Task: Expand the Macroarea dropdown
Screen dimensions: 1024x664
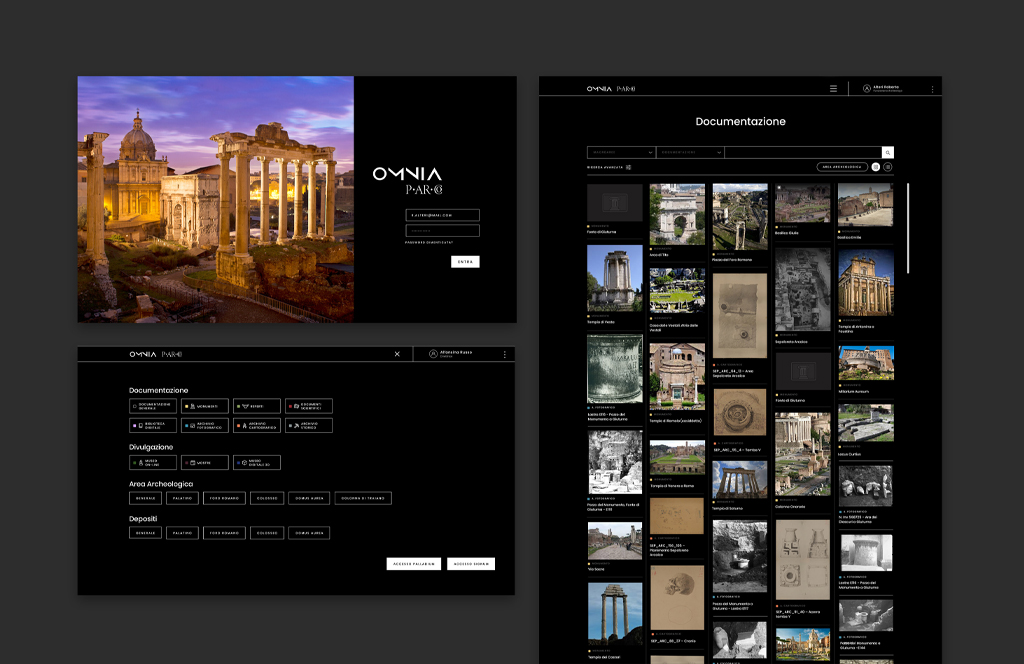Action: click(x=621, y=152)
